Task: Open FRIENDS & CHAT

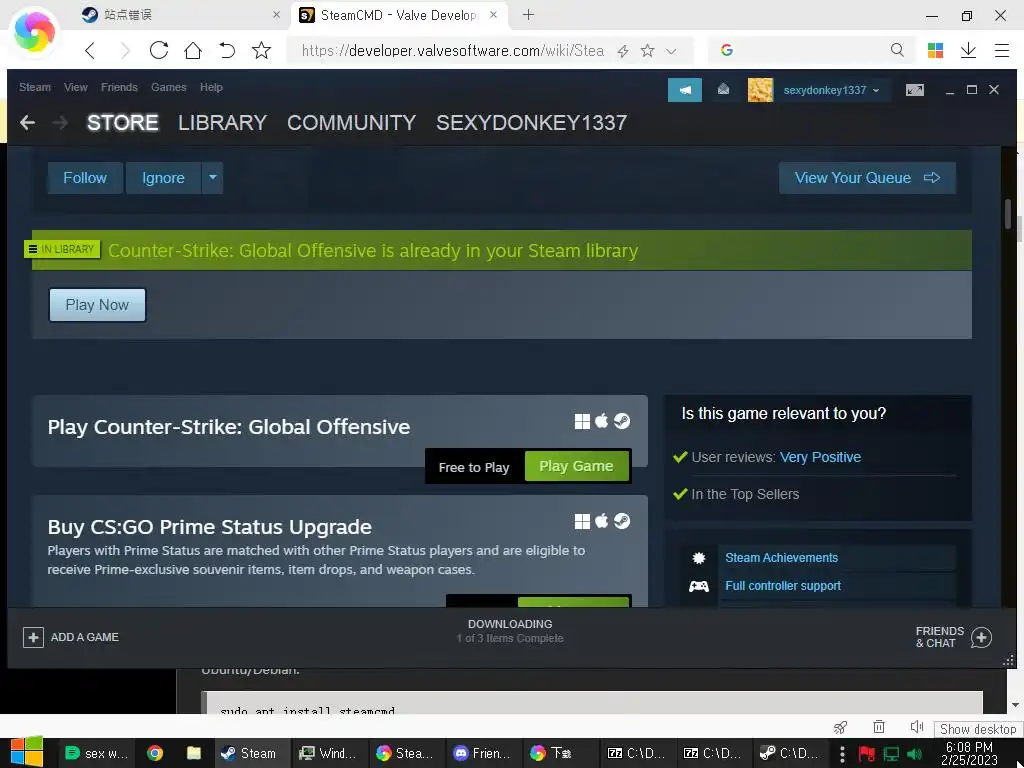Action: pos(953,637)
